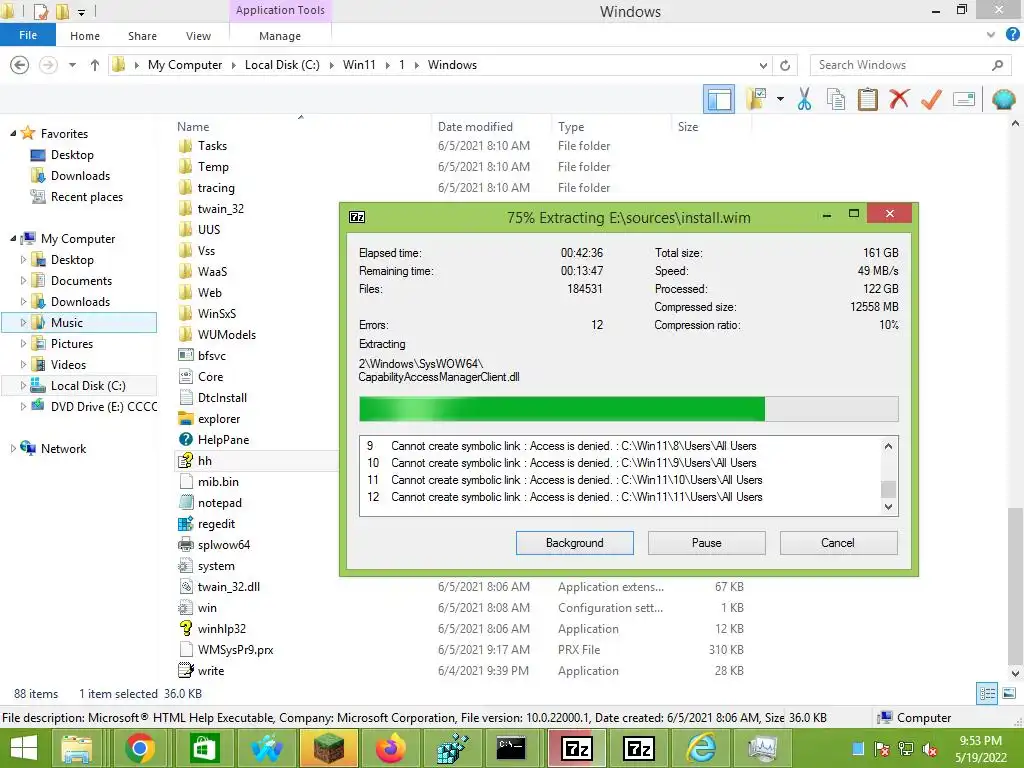This screenshot has width=1024, height=768.
Task: Switch to the View ribbon tab
Action: click(x=198, y=36)
